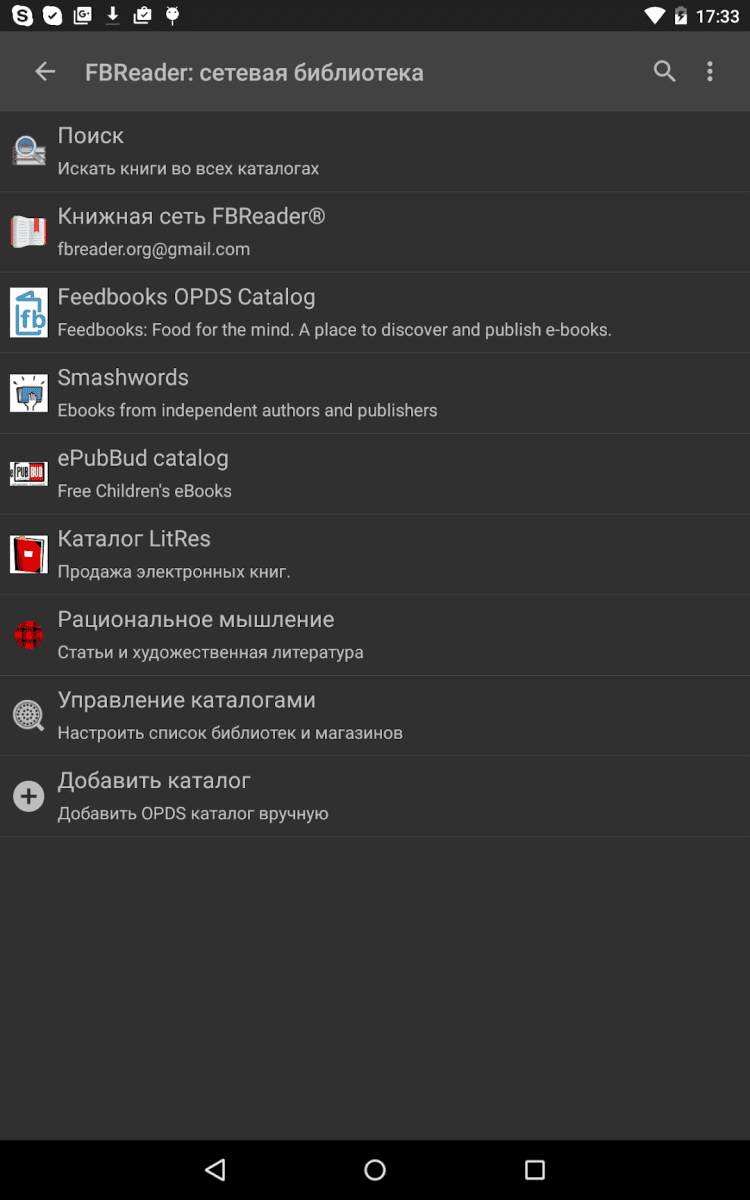Open 'Книжная сеть FBReader' entry
The height and width of the screenshot is (1200, 750).
coord(191,217)
